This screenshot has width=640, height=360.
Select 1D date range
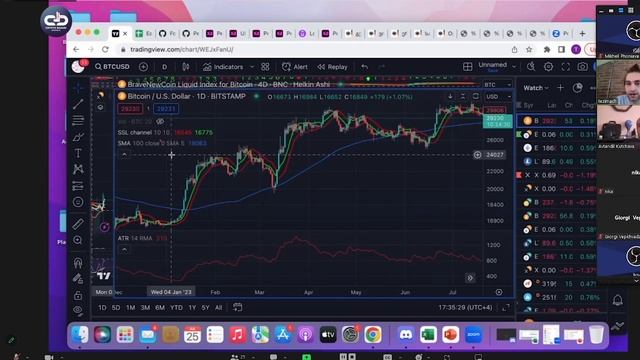coord(102,307)
